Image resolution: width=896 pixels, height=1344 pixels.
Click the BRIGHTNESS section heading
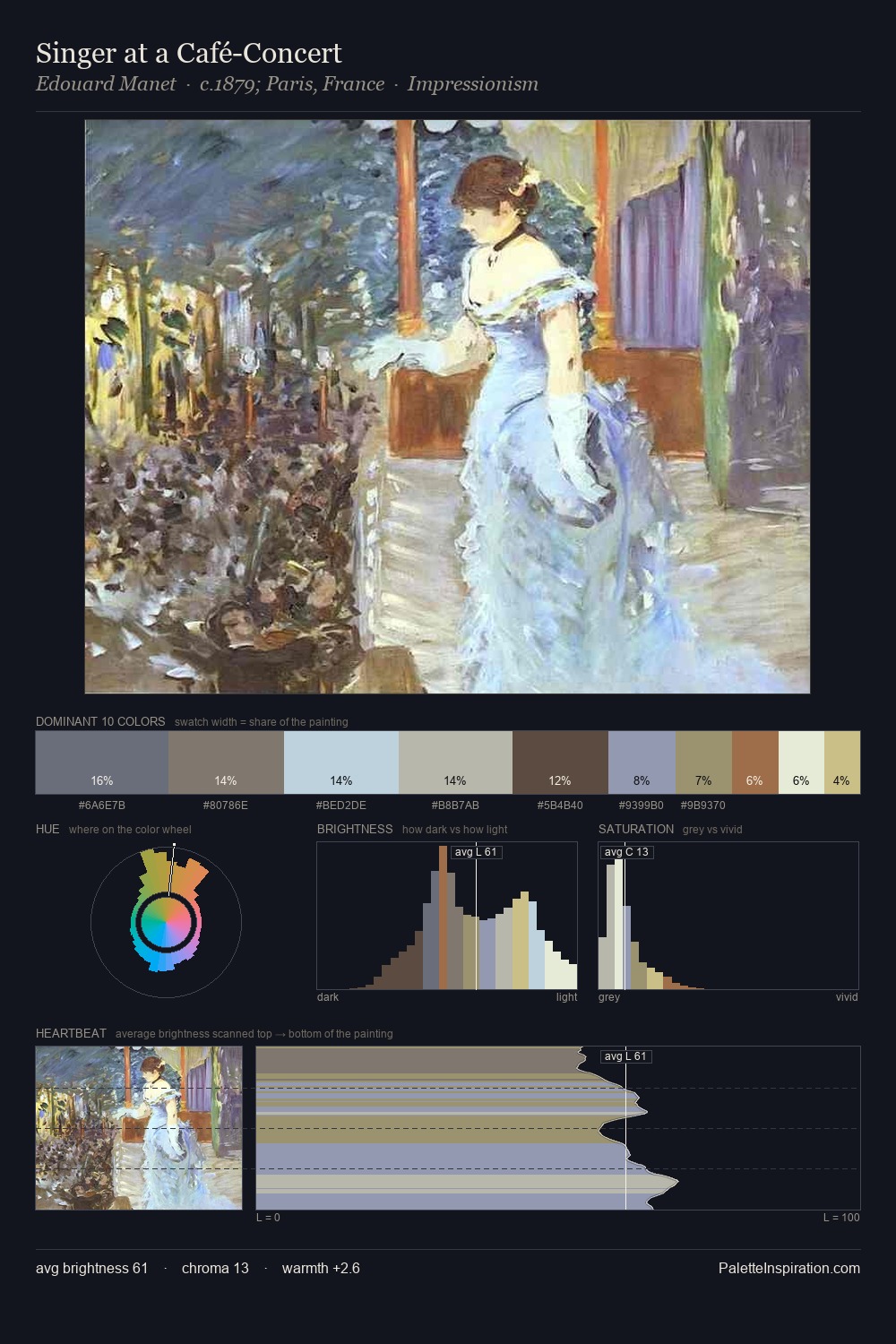click(x=355, y=829)
